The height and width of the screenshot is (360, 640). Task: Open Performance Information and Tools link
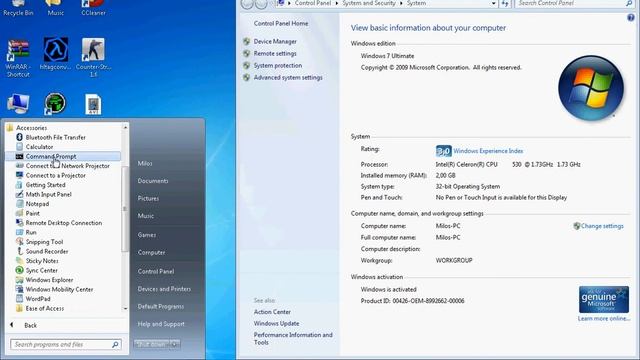pyautogui.click(x=293, y=338)
